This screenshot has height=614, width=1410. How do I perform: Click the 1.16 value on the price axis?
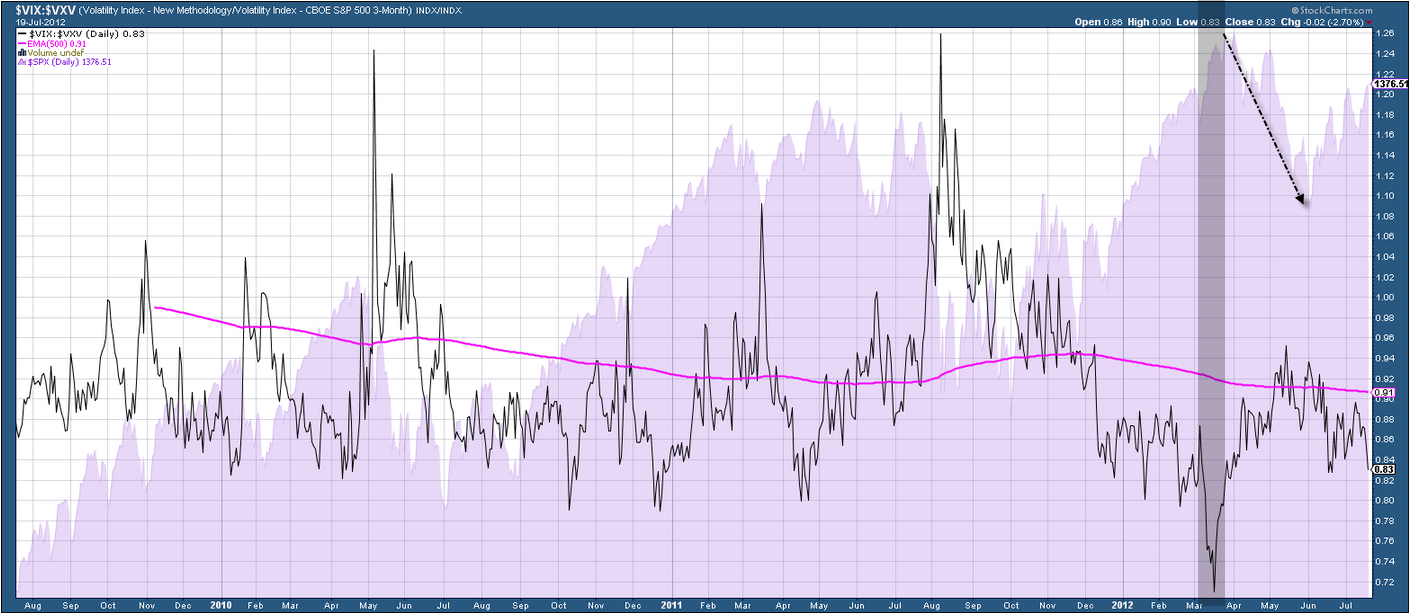coord(1385,134)
